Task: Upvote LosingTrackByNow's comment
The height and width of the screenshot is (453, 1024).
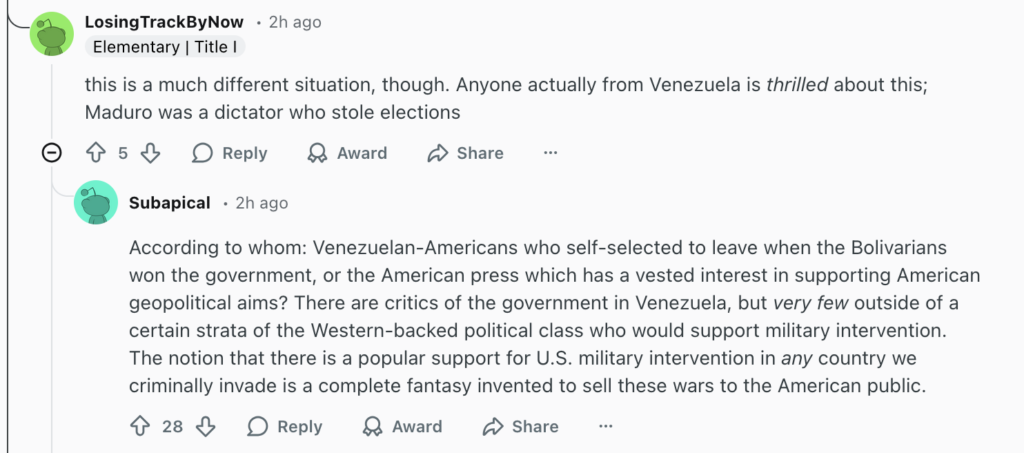Action: coord(96,153)
